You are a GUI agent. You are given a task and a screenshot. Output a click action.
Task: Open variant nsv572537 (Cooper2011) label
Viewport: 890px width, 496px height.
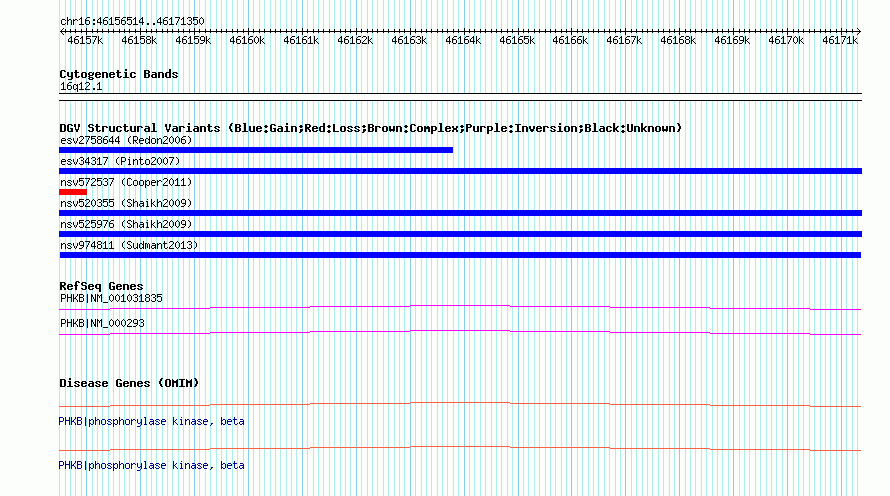click(126, 182)
